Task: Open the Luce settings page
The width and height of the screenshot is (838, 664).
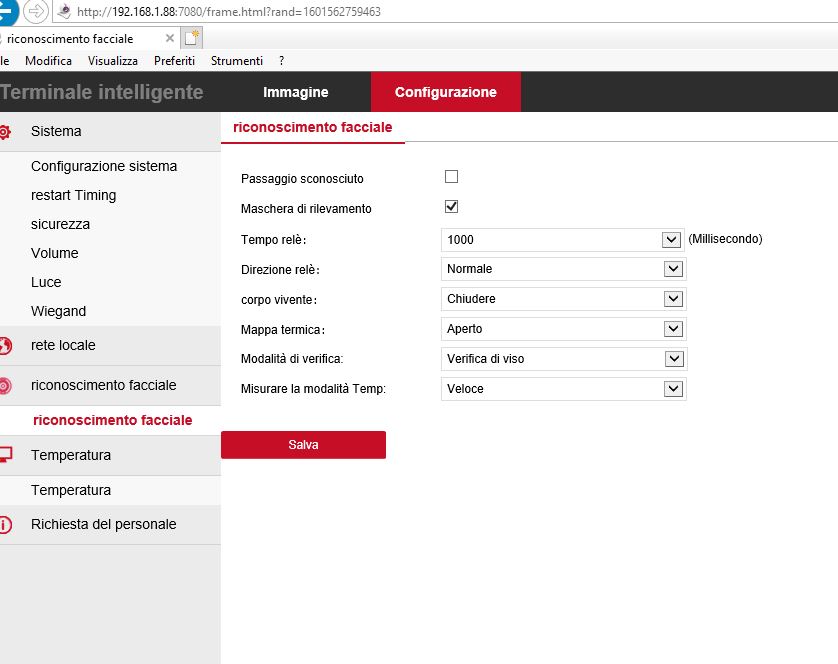Action: (x=46, y=282)
